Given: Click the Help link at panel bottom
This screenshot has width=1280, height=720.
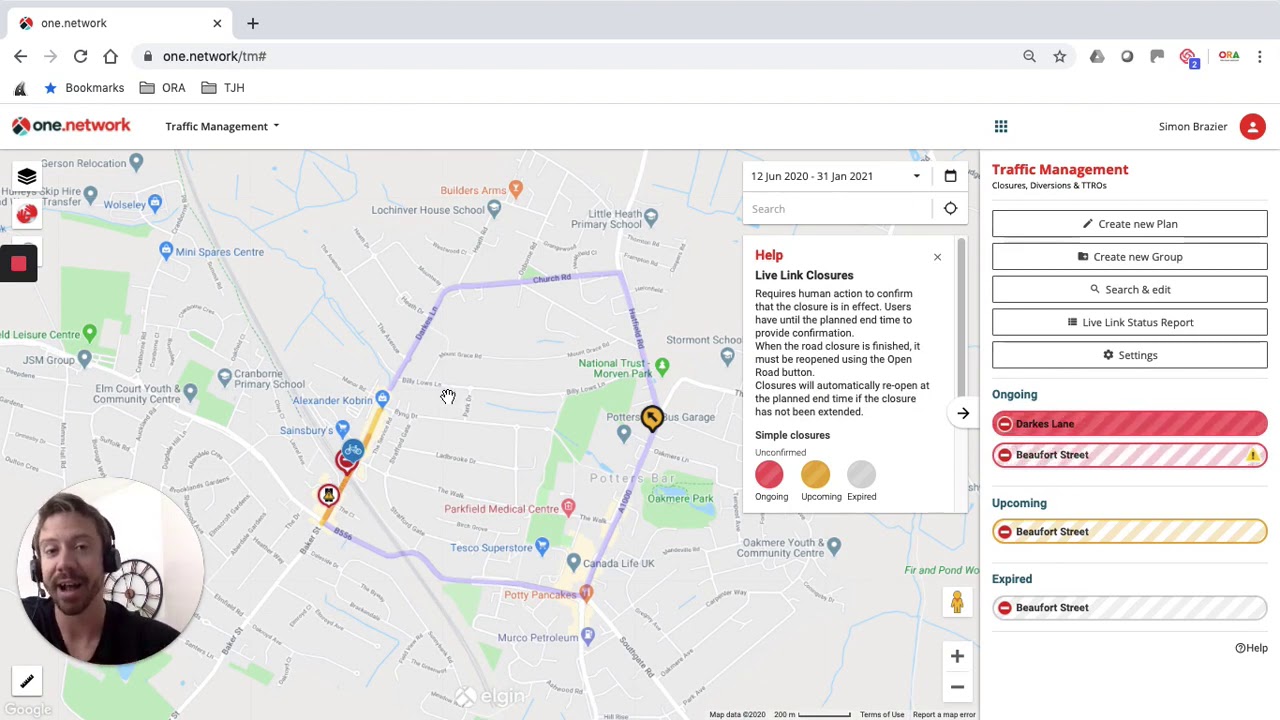Looking at the screenshot, I should coord(1251,648).
